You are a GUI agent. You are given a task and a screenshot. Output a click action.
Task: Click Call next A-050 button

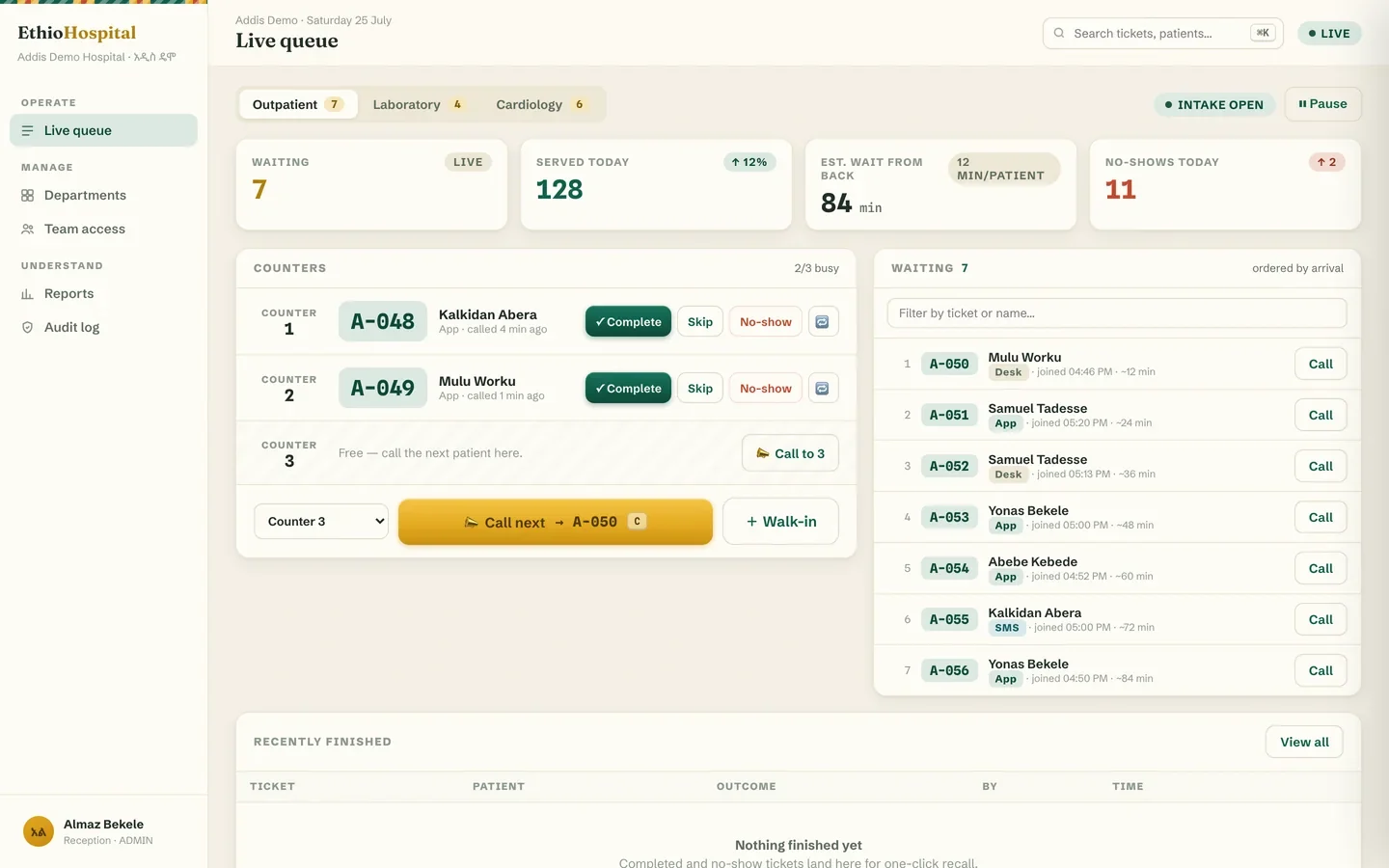556,522
